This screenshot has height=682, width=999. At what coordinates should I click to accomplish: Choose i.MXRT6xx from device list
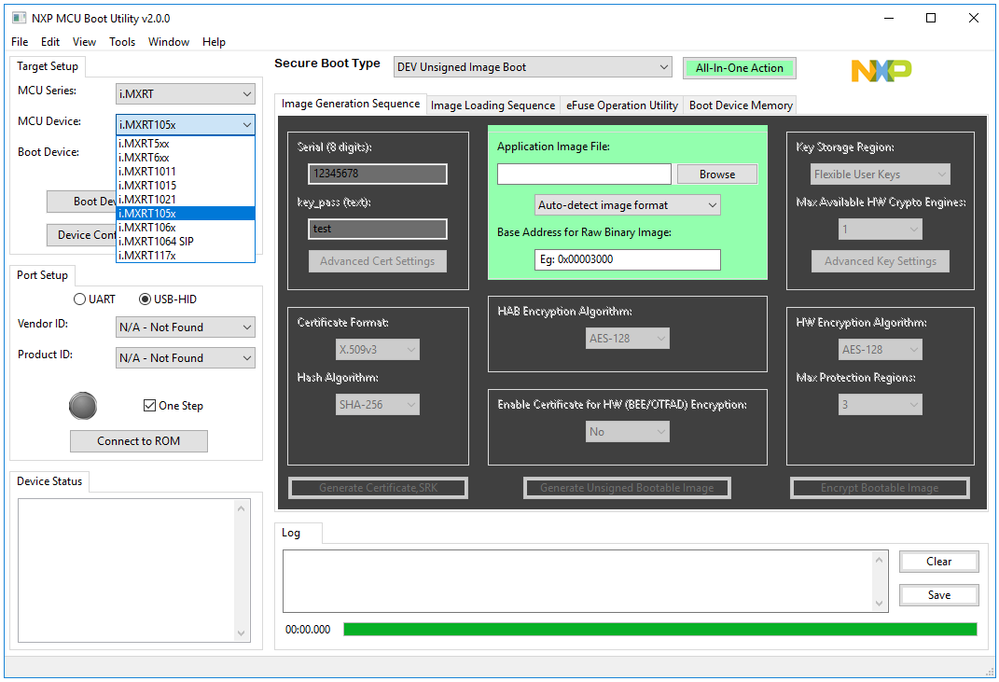(x=185, y=157)
